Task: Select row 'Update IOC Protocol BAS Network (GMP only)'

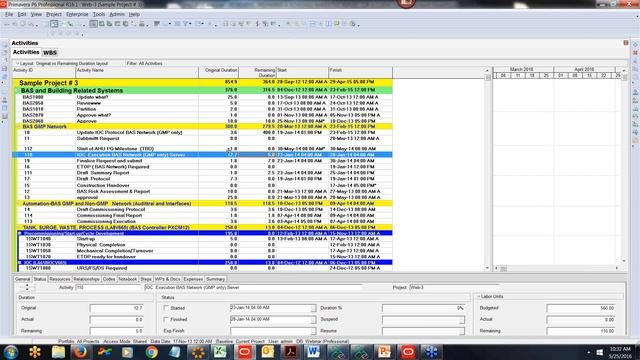Action: click(x=202, y=133)
